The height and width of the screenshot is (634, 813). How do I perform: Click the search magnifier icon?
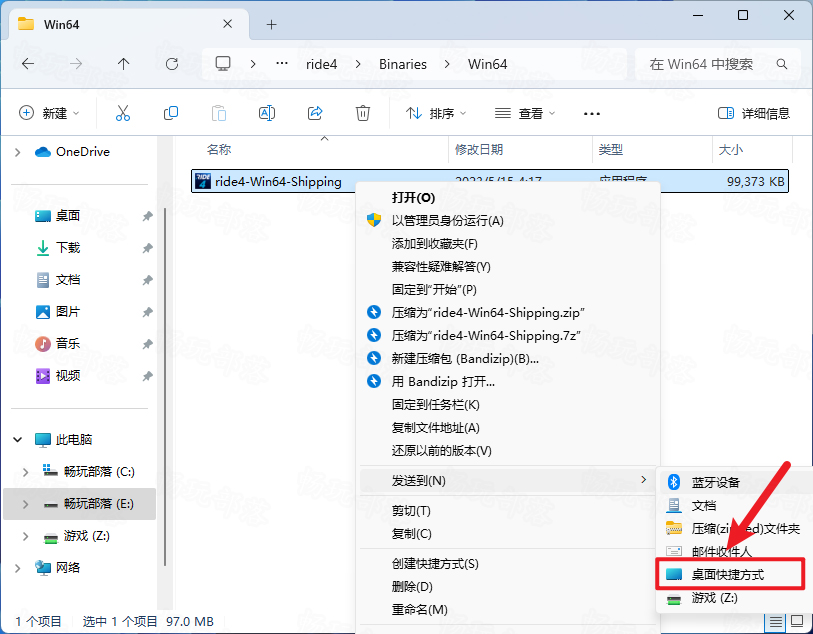(781, 64)
